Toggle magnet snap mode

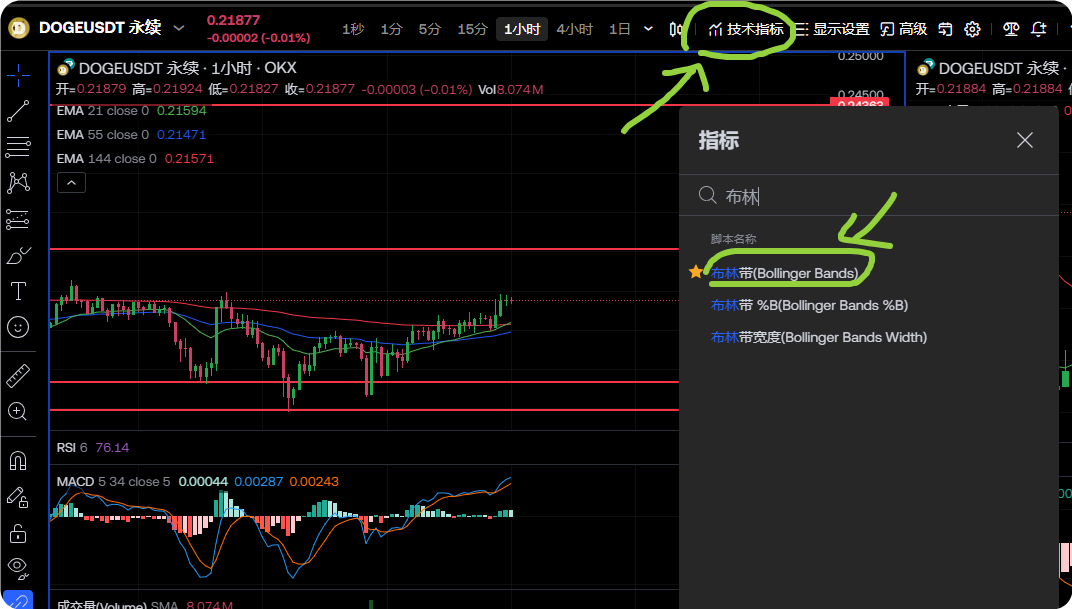[18, 461]
